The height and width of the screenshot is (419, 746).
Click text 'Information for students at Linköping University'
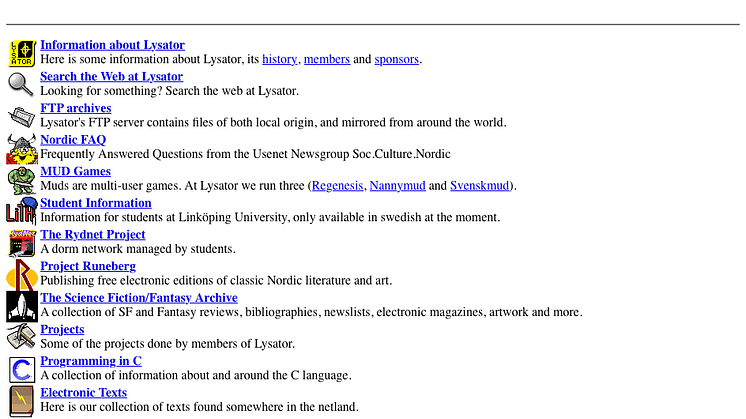pos(164,217)
